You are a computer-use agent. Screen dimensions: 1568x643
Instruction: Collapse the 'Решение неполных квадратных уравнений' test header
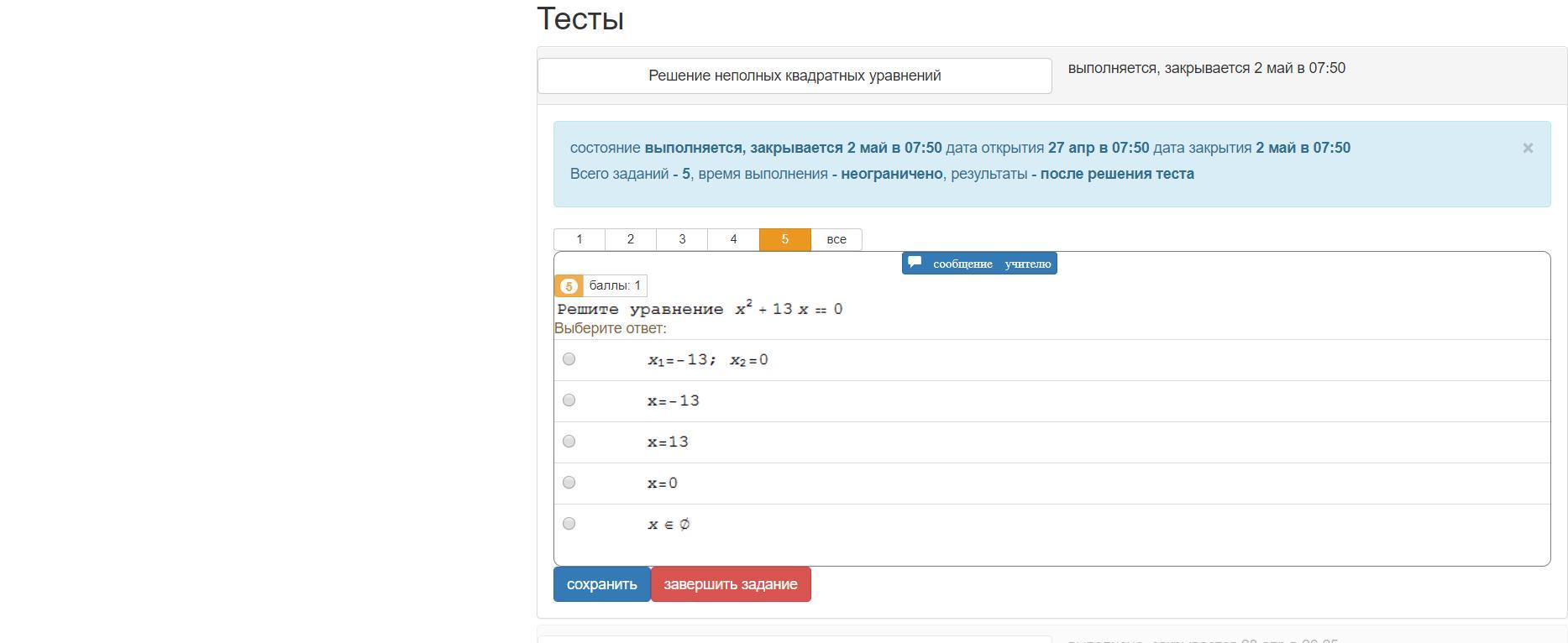point(794,76)
